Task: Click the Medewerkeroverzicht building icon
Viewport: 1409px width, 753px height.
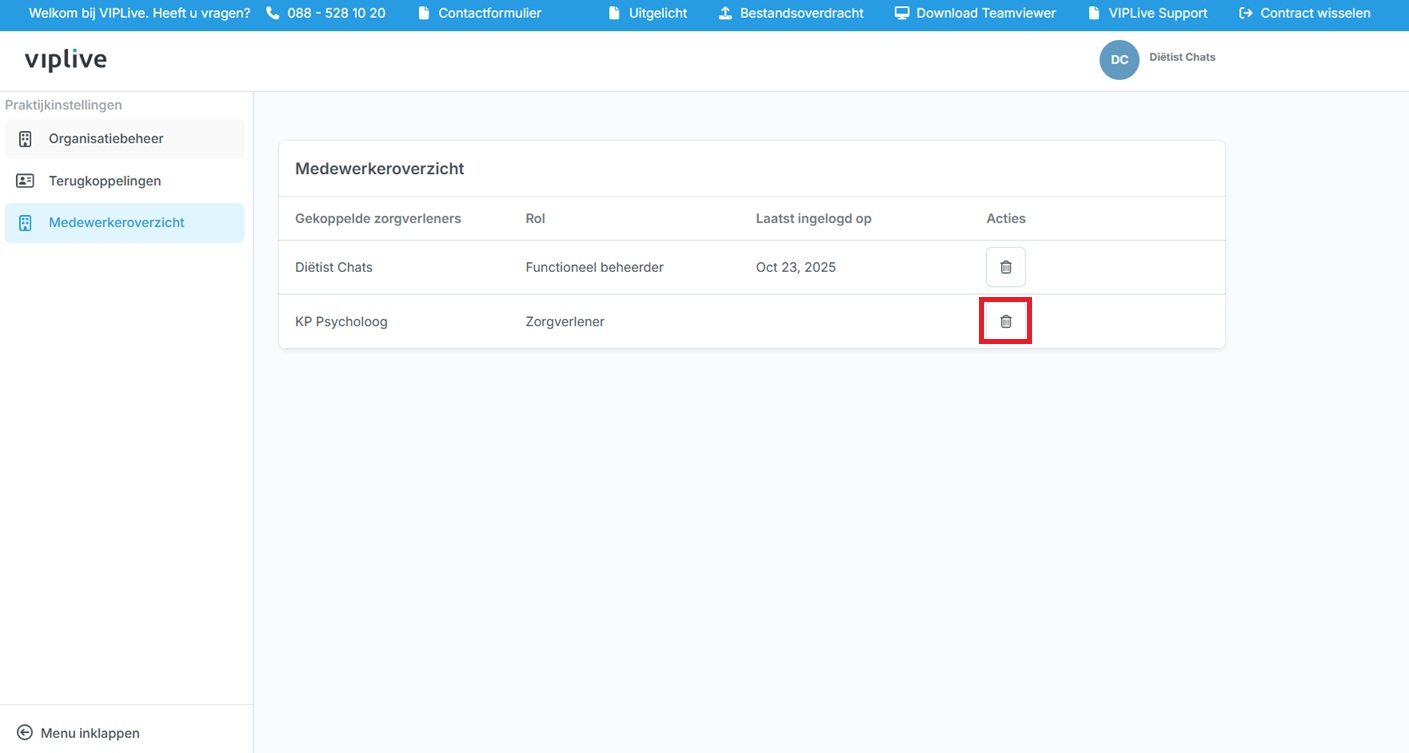Action: pyautogui.click(x=26, y=223)
